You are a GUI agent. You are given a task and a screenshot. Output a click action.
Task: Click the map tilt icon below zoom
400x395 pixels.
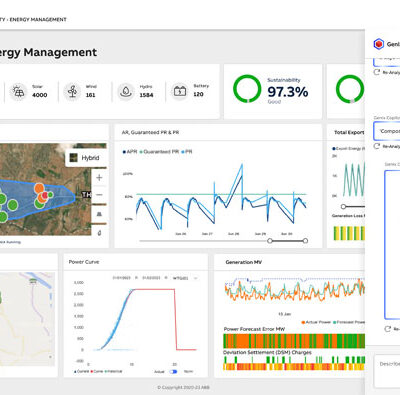click(x=99, y=214)
